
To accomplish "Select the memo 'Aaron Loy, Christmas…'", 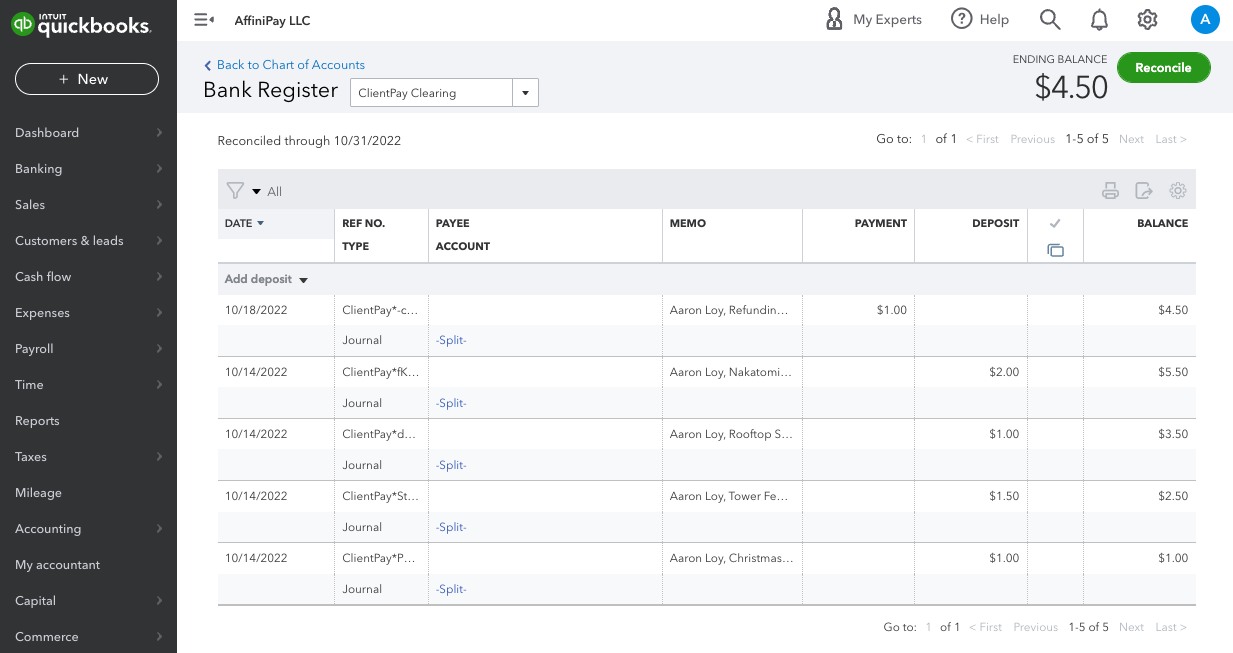I will coord(730,558).
